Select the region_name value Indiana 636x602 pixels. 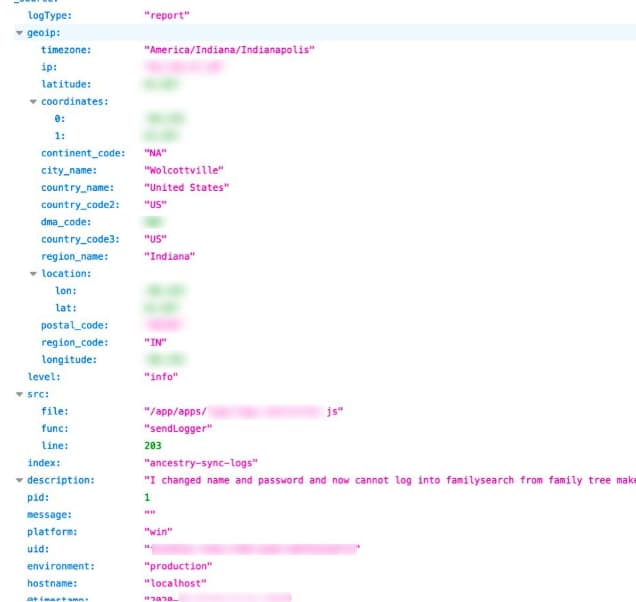pyautogui.click(x=169, y=256)
